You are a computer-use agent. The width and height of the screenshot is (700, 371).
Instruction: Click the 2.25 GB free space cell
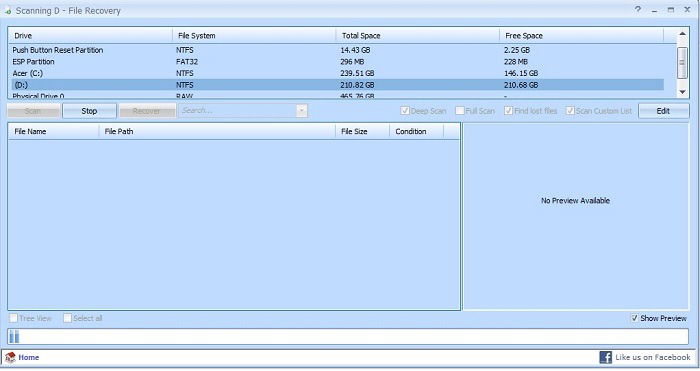(x=517, y=50)
